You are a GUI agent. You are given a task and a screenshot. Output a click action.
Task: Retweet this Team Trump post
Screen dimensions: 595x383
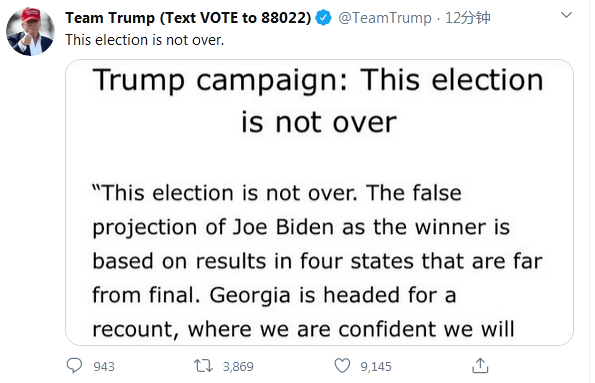203,366
